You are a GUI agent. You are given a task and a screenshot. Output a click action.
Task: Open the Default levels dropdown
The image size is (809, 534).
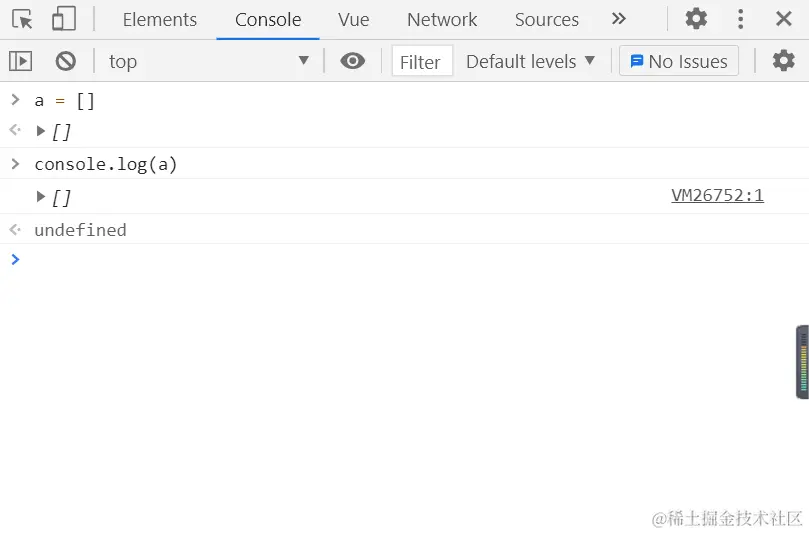click(x=530, y=61)
